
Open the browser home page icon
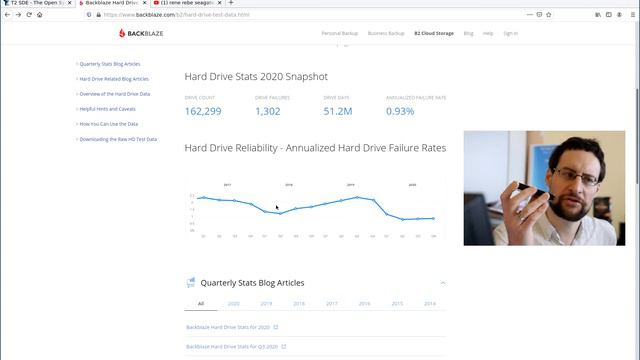pos(40,15)
